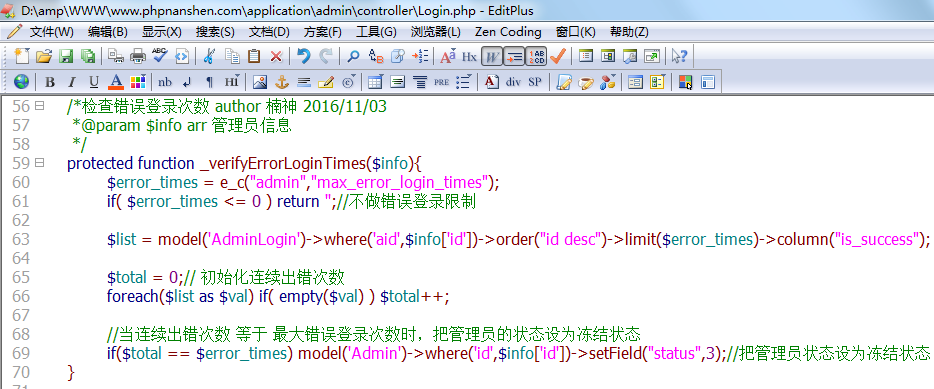Insert span (SP) tag
934x389 pixels.
coord(535,82)
